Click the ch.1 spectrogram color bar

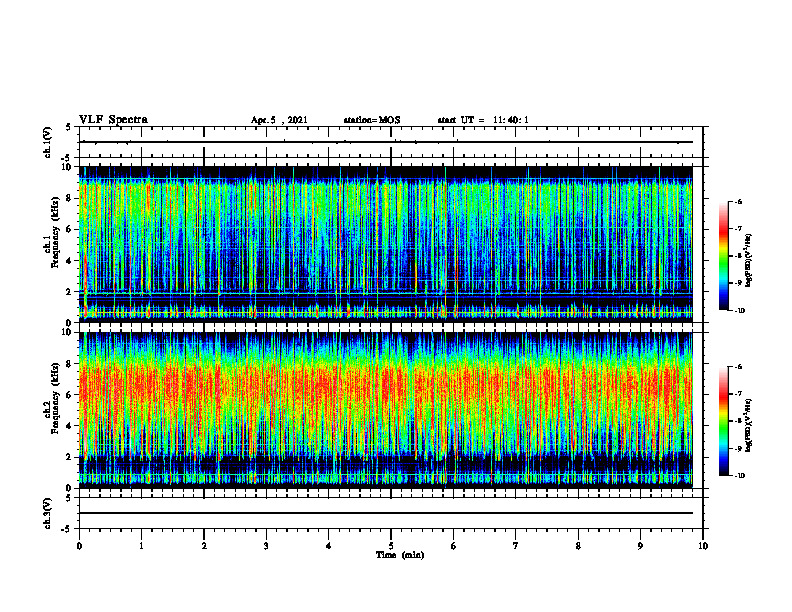(723, 256)
